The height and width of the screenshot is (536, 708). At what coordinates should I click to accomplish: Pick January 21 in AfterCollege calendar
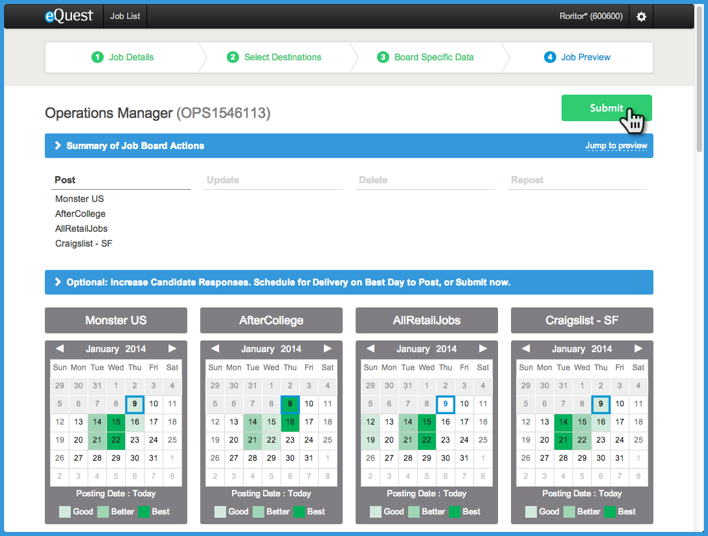[252, 440]
